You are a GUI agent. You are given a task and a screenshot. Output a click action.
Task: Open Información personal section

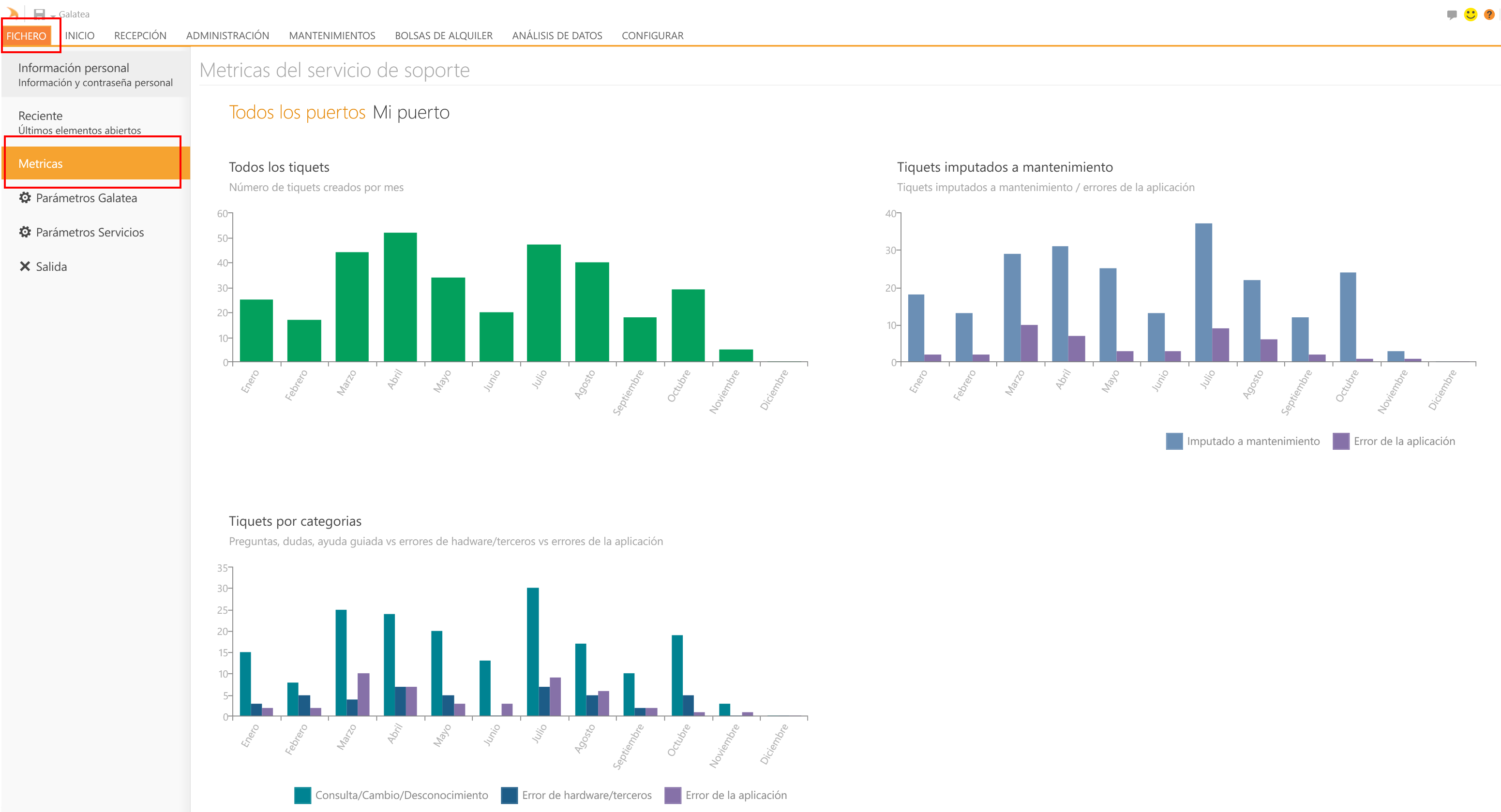95,74
